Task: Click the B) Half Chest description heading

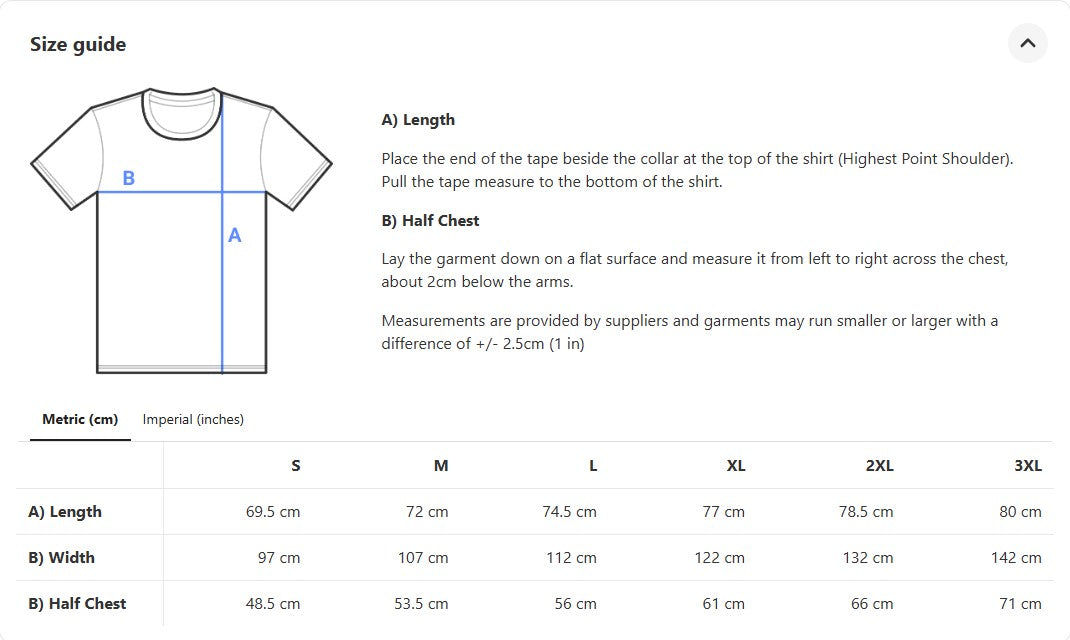Action: pyautogui.click(x=430, y=220)
